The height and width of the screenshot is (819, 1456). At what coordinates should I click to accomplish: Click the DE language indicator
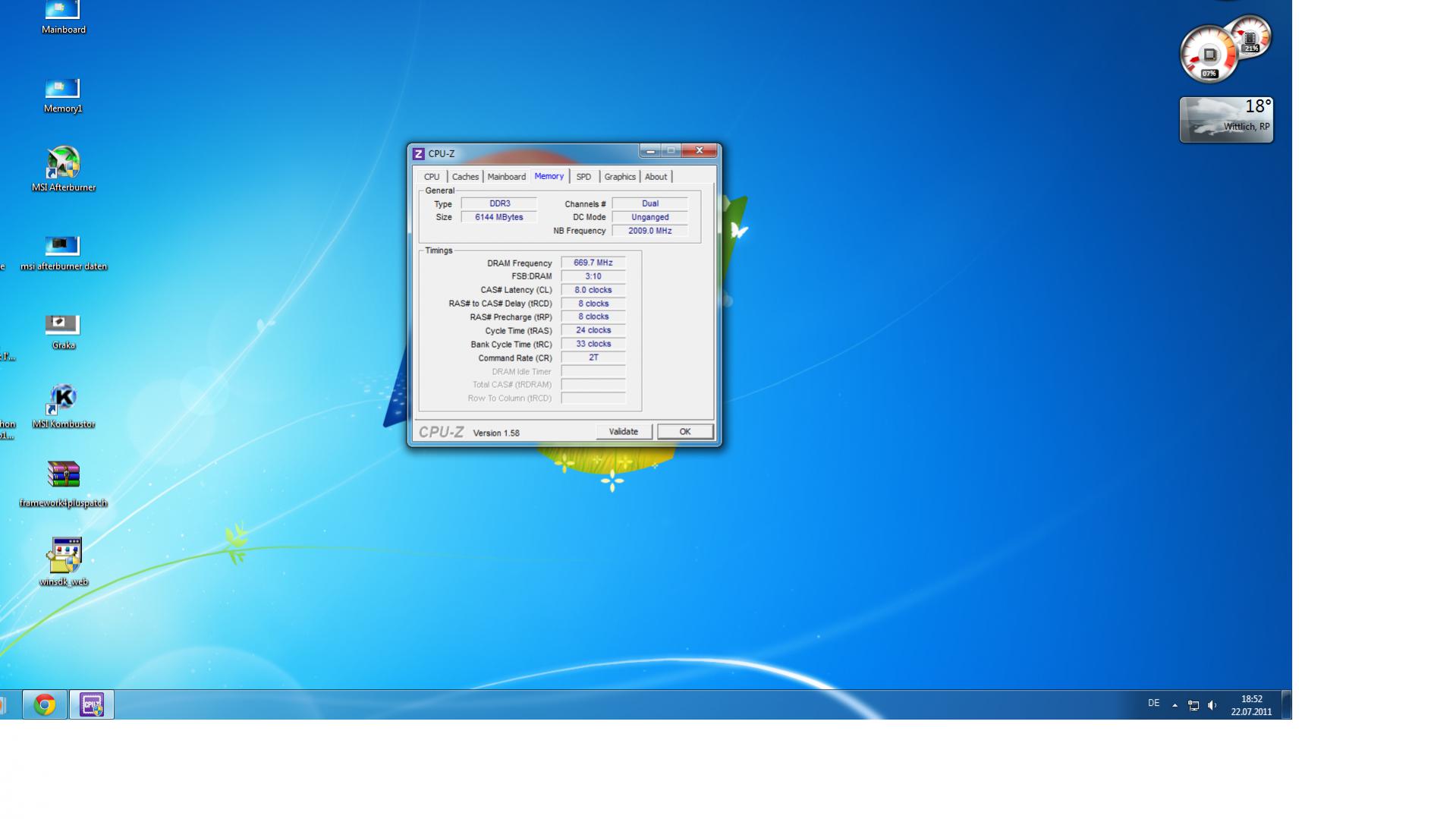pos(1153,704)
